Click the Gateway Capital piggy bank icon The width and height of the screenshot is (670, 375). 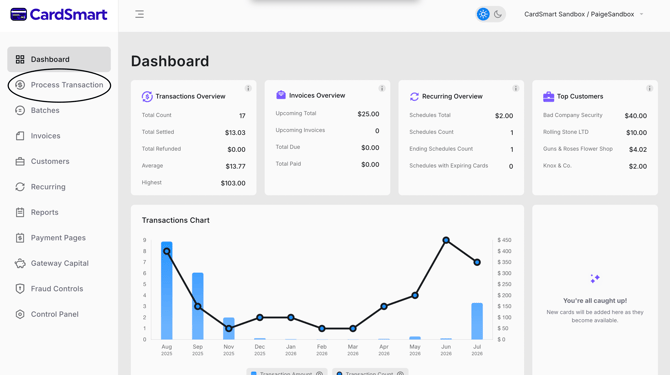pyautogui.click(x=20, y=263)
